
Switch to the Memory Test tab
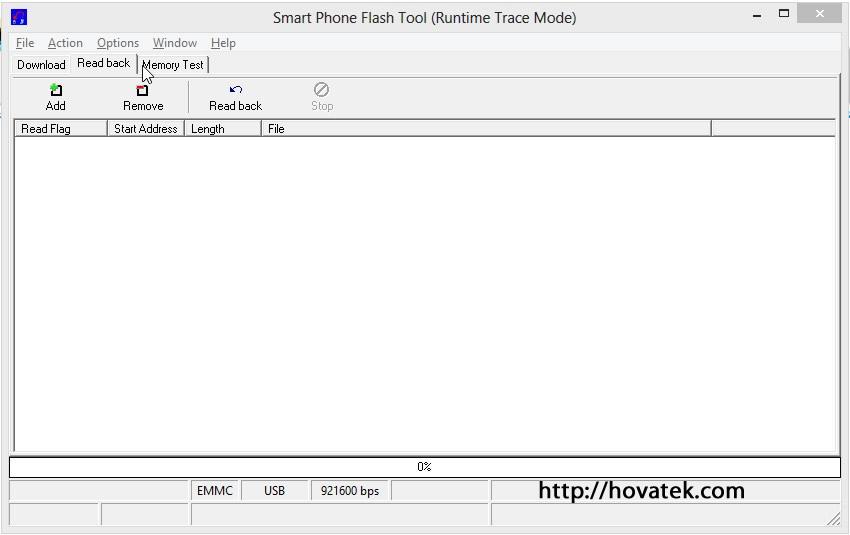172,65
